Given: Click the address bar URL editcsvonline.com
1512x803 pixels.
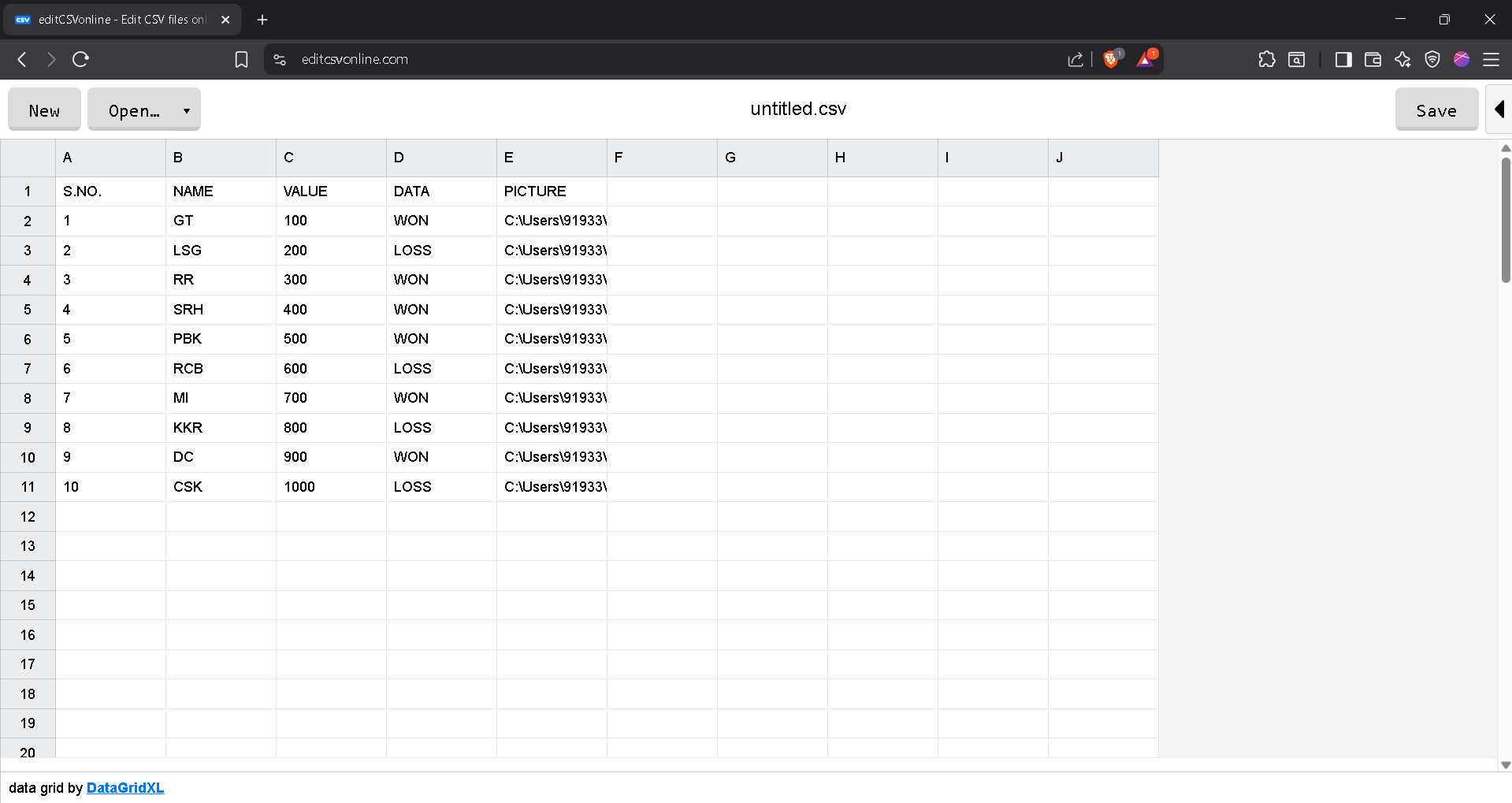Looking at the screenshot, I should click(355, 59).
